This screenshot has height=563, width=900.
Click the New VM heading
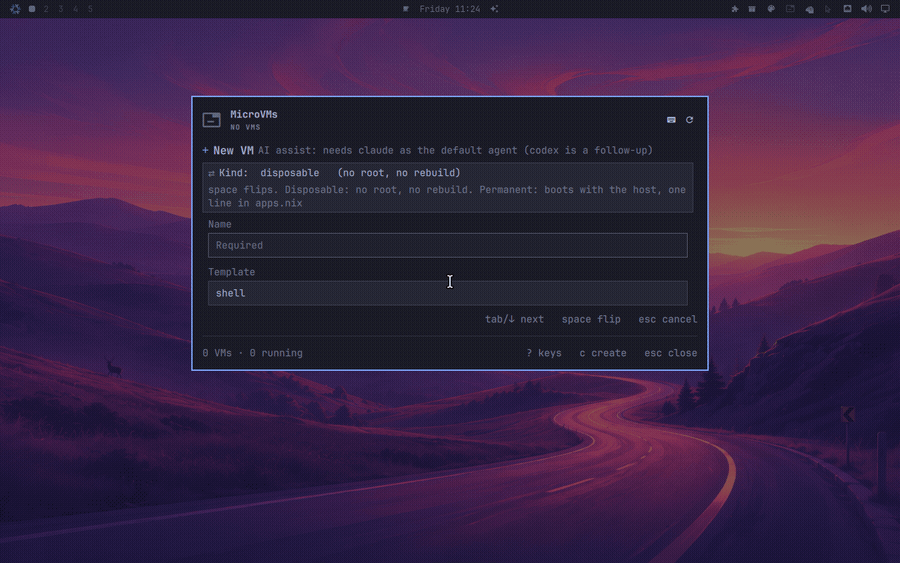pos(233,150)
